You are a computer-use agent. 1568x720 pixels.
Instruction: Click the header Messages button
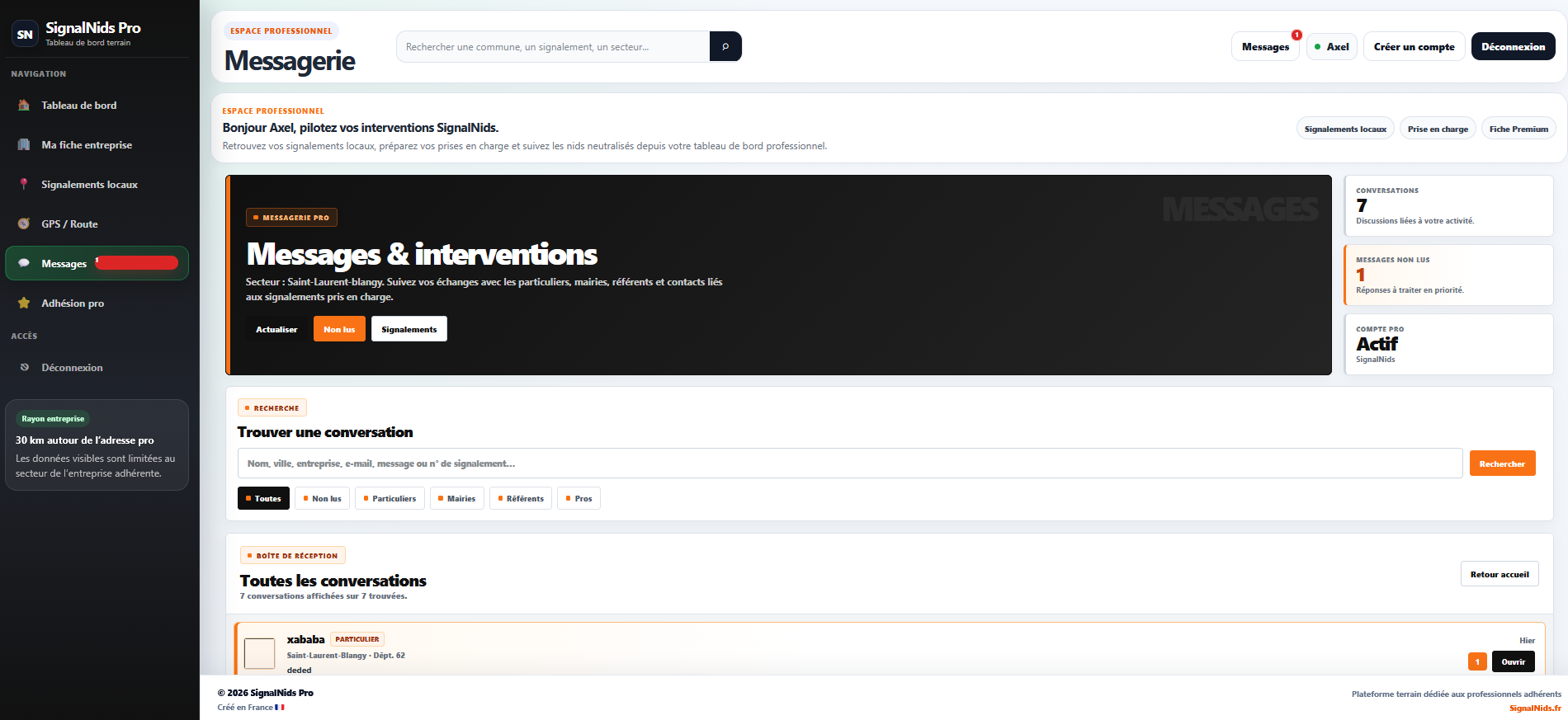pos(1265,47)
